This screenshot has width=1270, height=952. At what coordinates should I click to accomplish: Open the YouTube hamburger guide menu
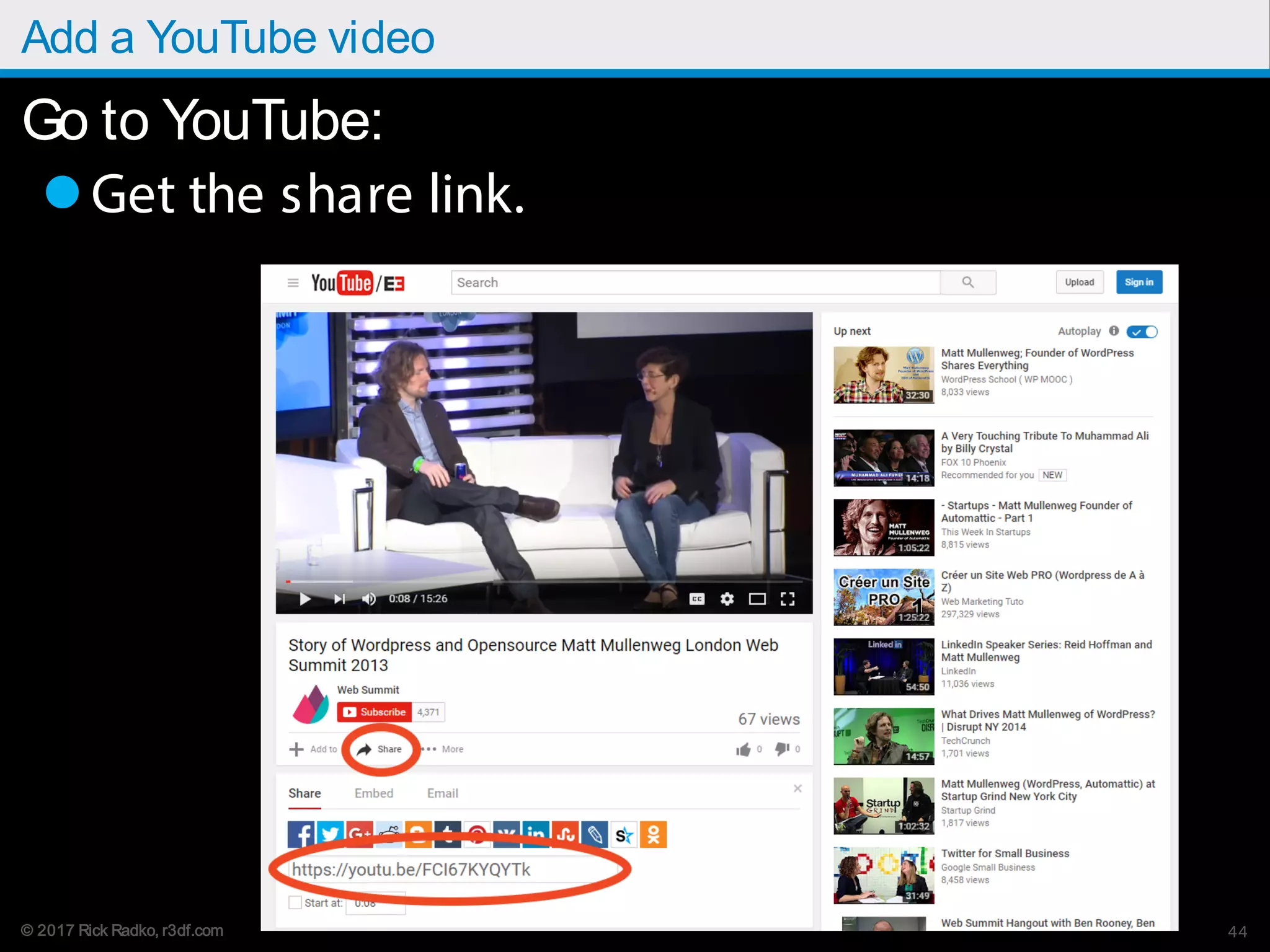(x=293, y=283)
